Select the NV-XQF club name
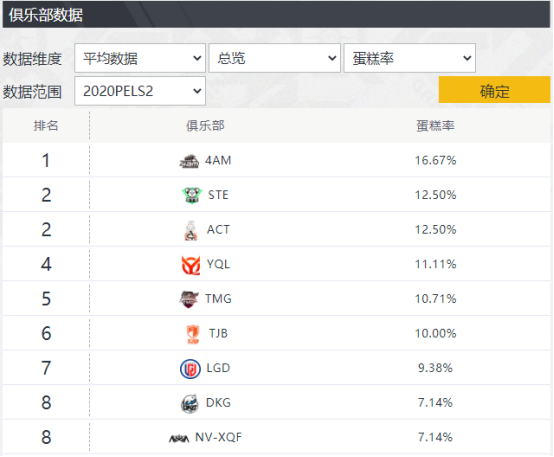Screen dimensions: 554x457 click(218, 438)
